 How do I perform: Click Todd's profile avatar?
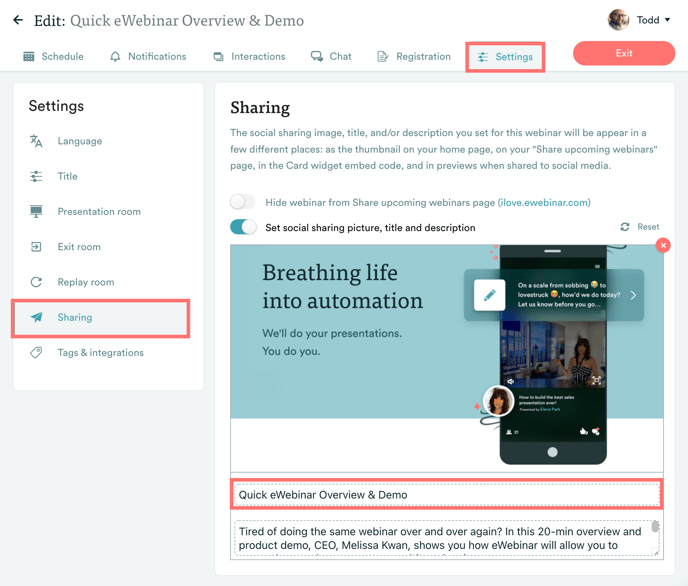(618, 20)
